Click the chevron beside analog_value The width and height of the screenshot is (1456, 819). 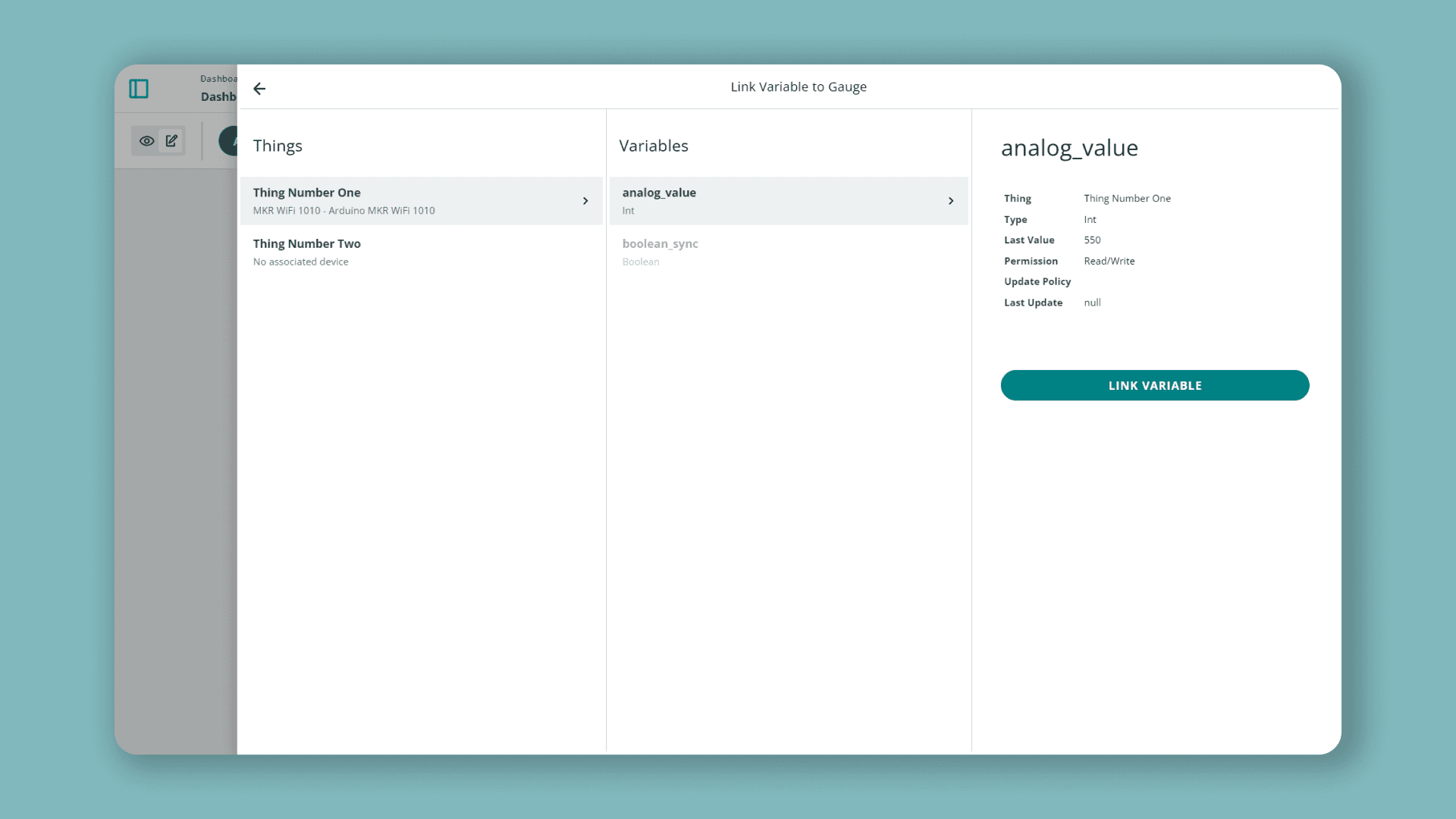[951, 201]
